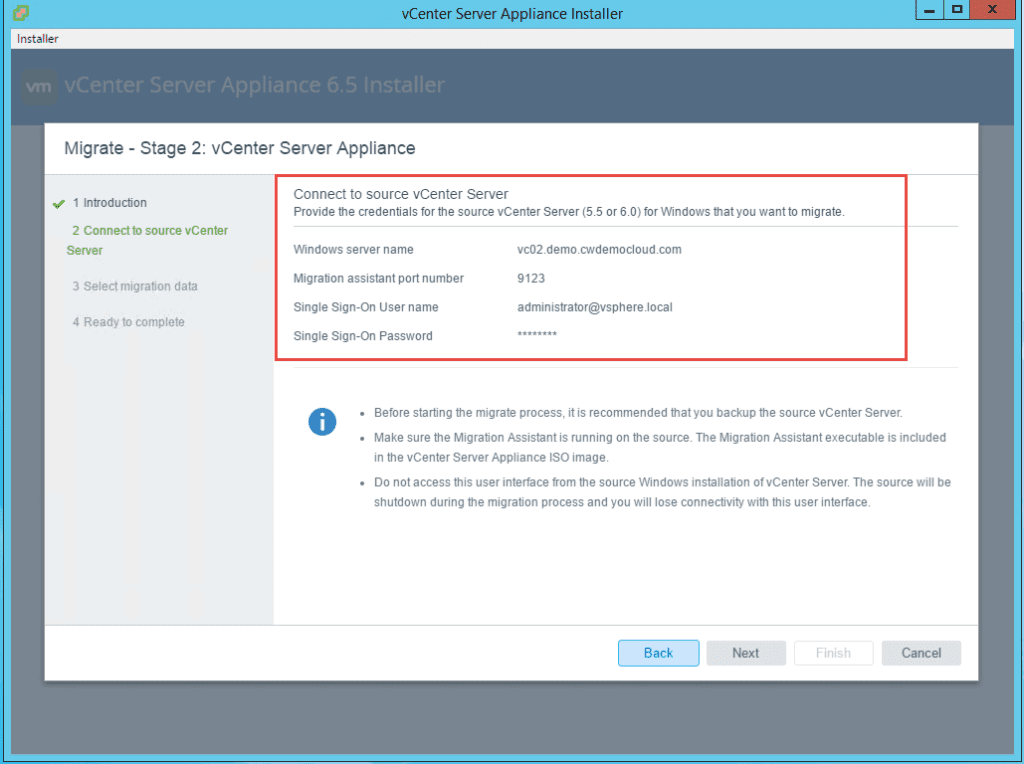The width and height of the screenshot is (1024, 764).
Task: Click the 'Single Sign-On Password' label
Action: (x=362, y=336)
